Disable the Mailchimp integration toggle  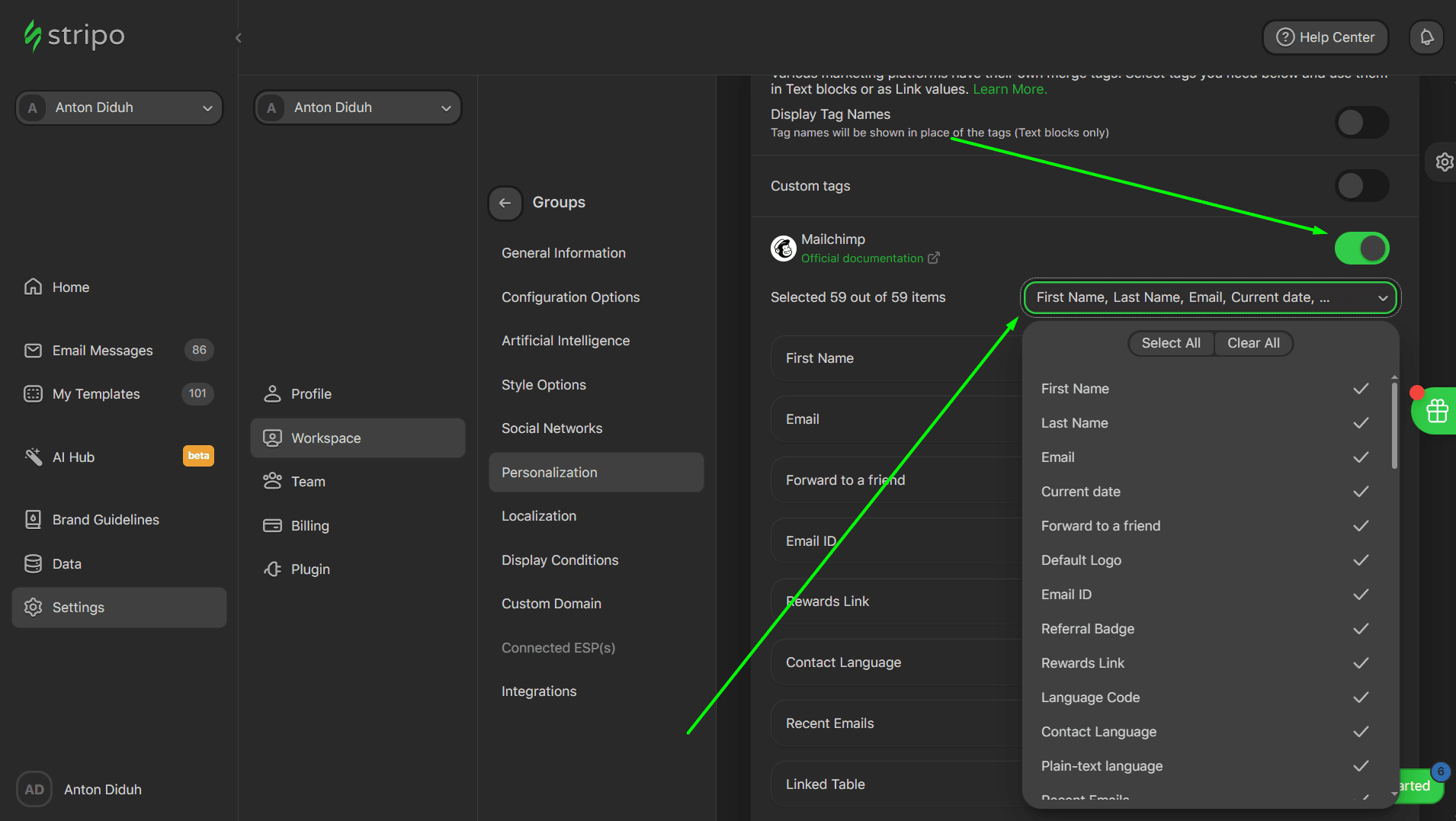(1361, 248)
